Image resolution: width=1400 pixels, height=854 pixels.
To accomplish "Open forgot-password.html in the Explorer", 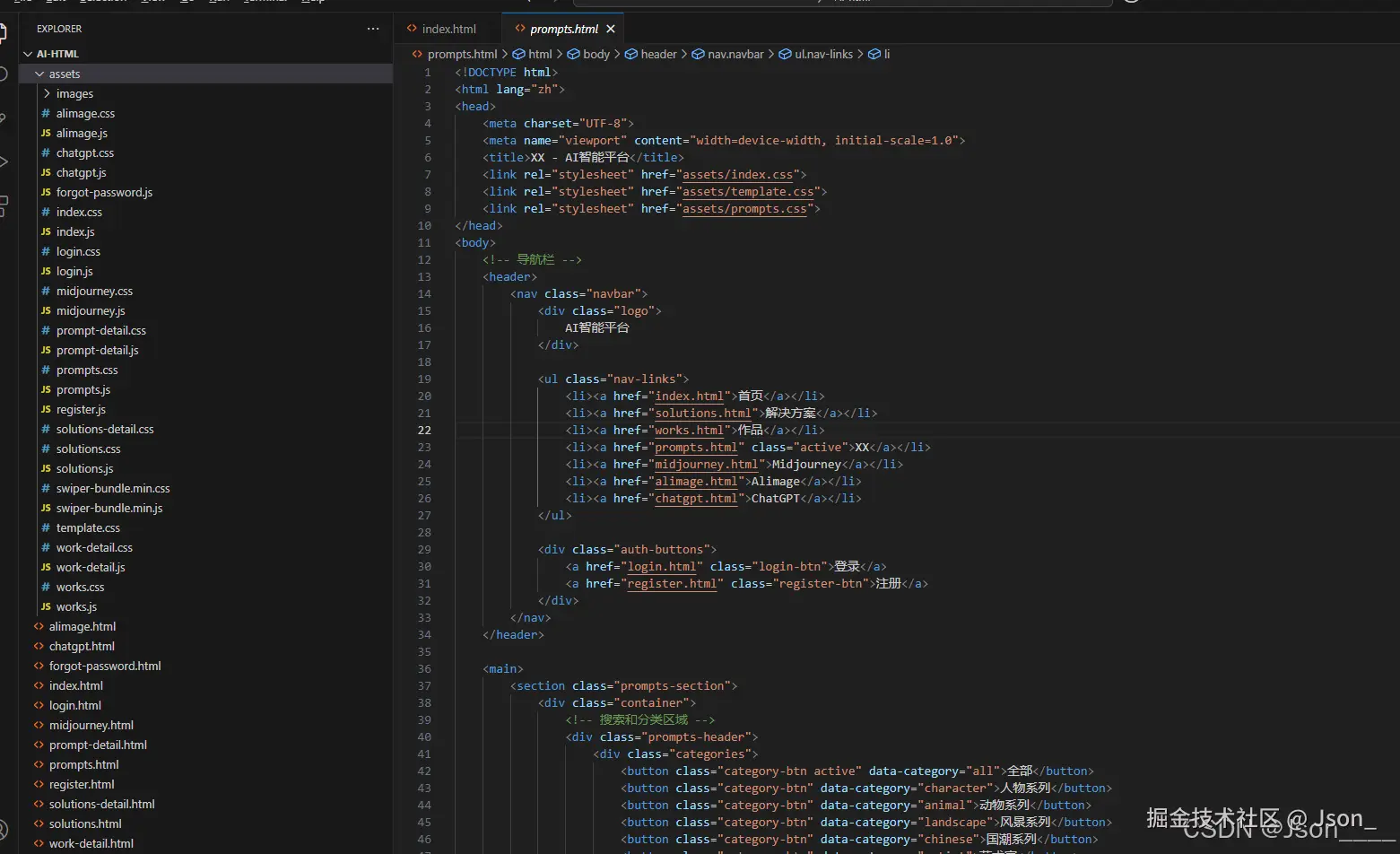I will coord(105,666).
